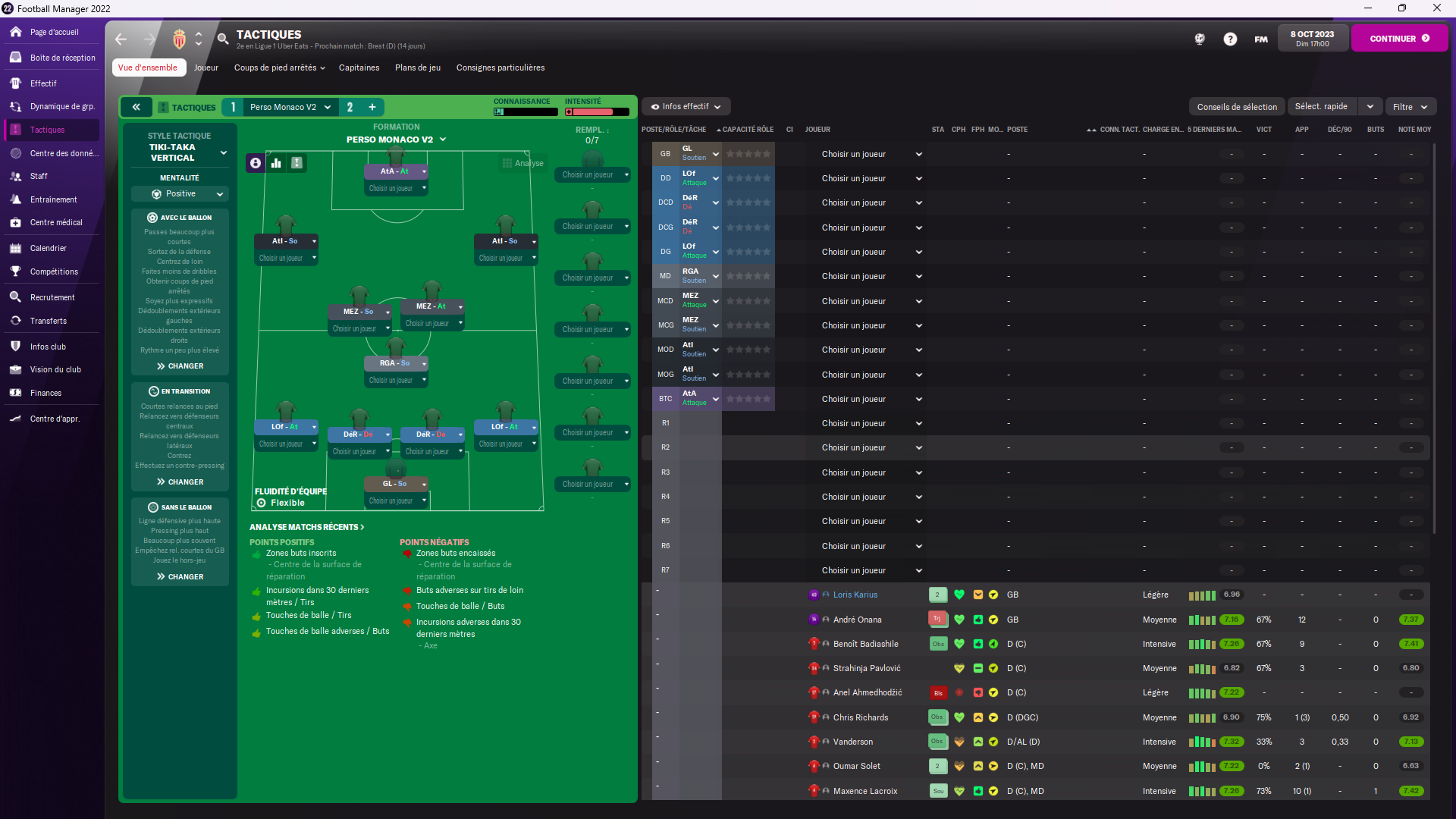Select the bar-chart pitch view toggle

click(x=276, y=163)
